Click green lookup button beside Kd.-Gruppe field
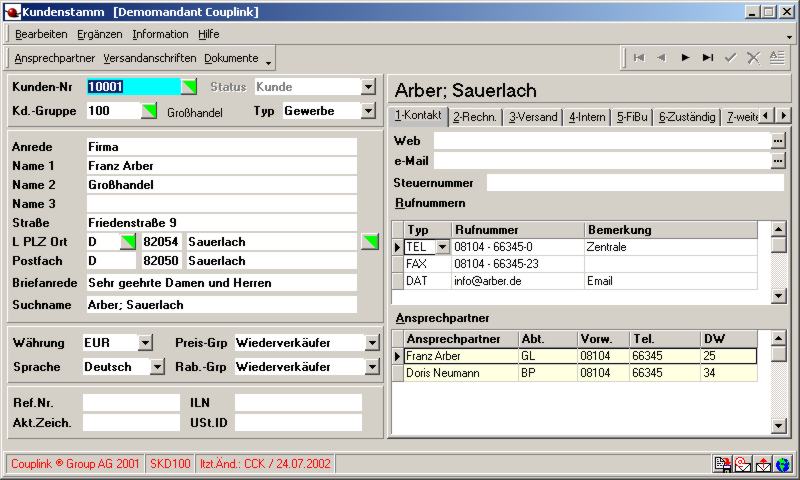The image size is (800, 480). [x=149, y=111]
